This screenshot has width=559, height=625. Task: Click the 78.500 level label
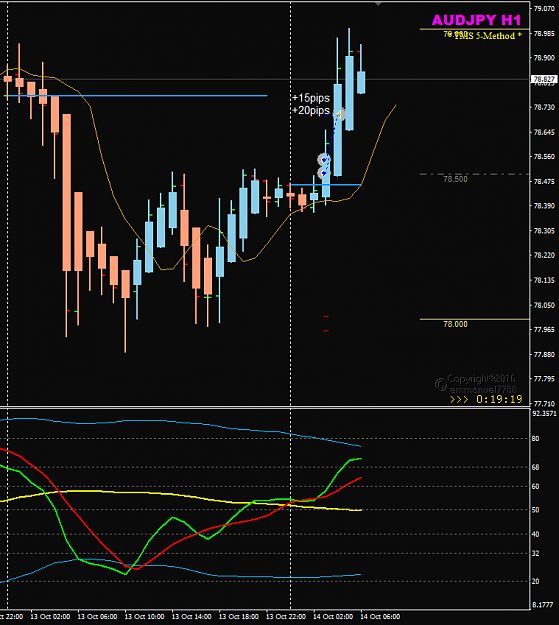click(455, 179)
